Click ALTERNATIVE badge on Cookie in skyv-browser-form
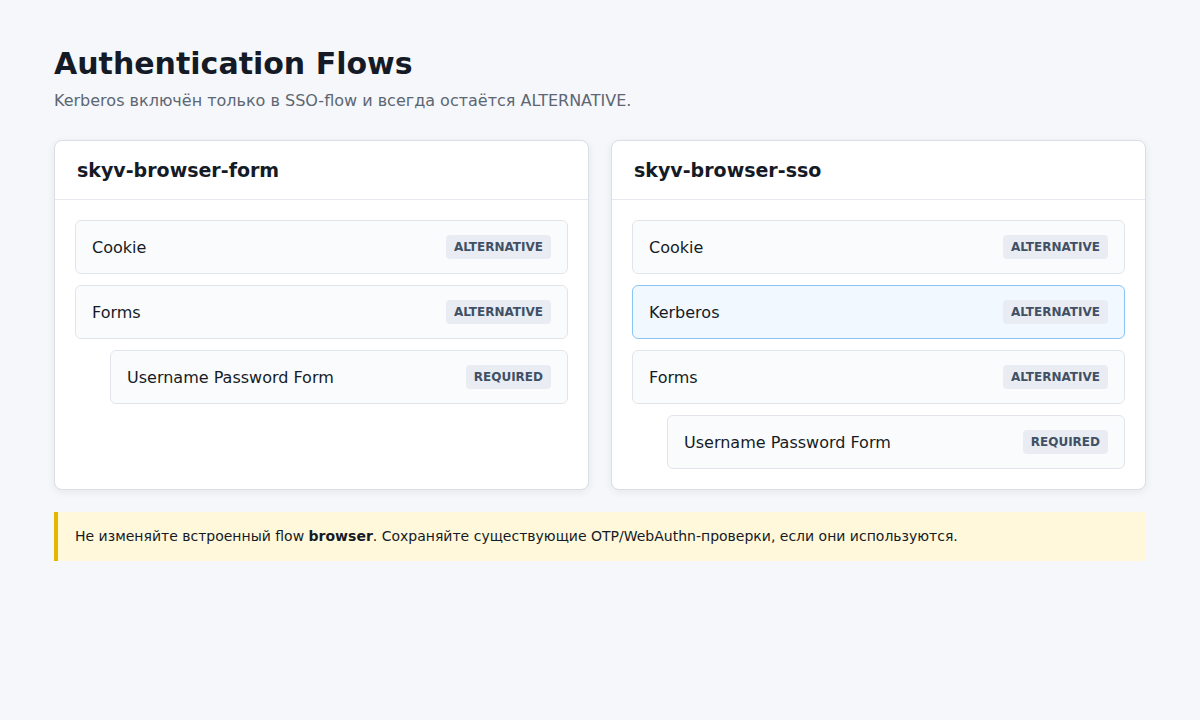Image resolution: width=1200 pixels, height=720 pixels. 498,247
